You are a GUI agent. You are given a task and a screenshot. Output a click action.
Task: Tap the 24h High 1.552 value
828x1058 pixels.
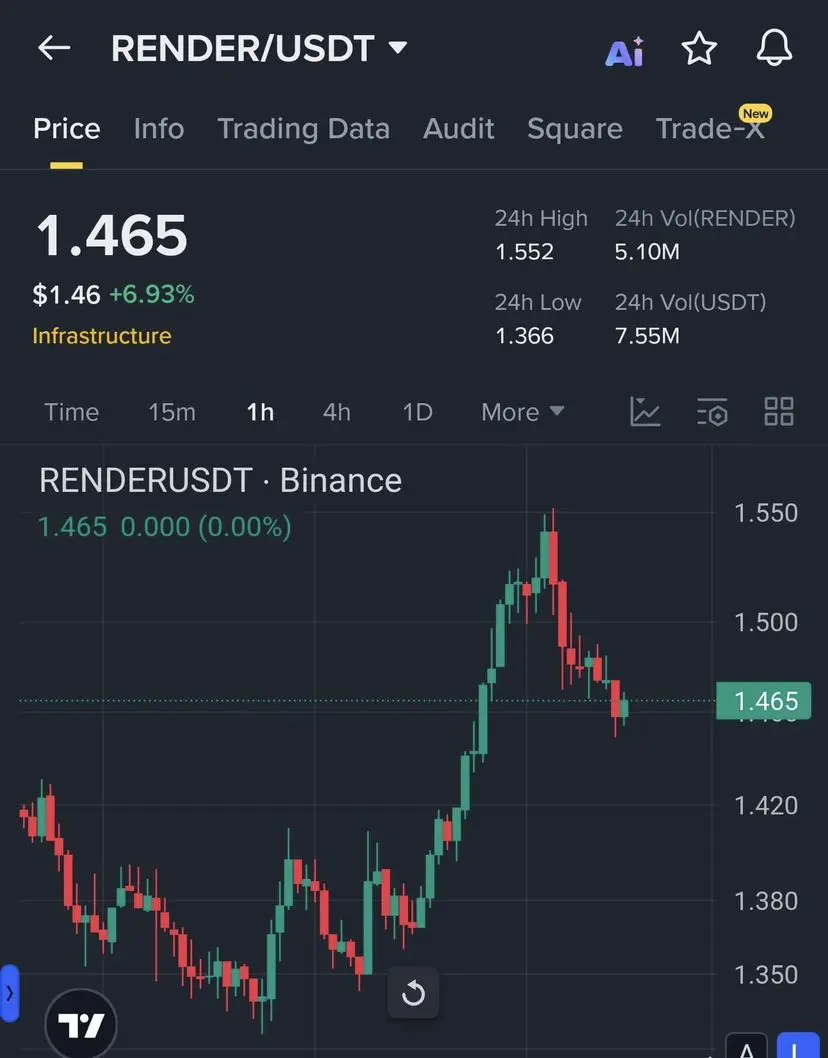524,252
